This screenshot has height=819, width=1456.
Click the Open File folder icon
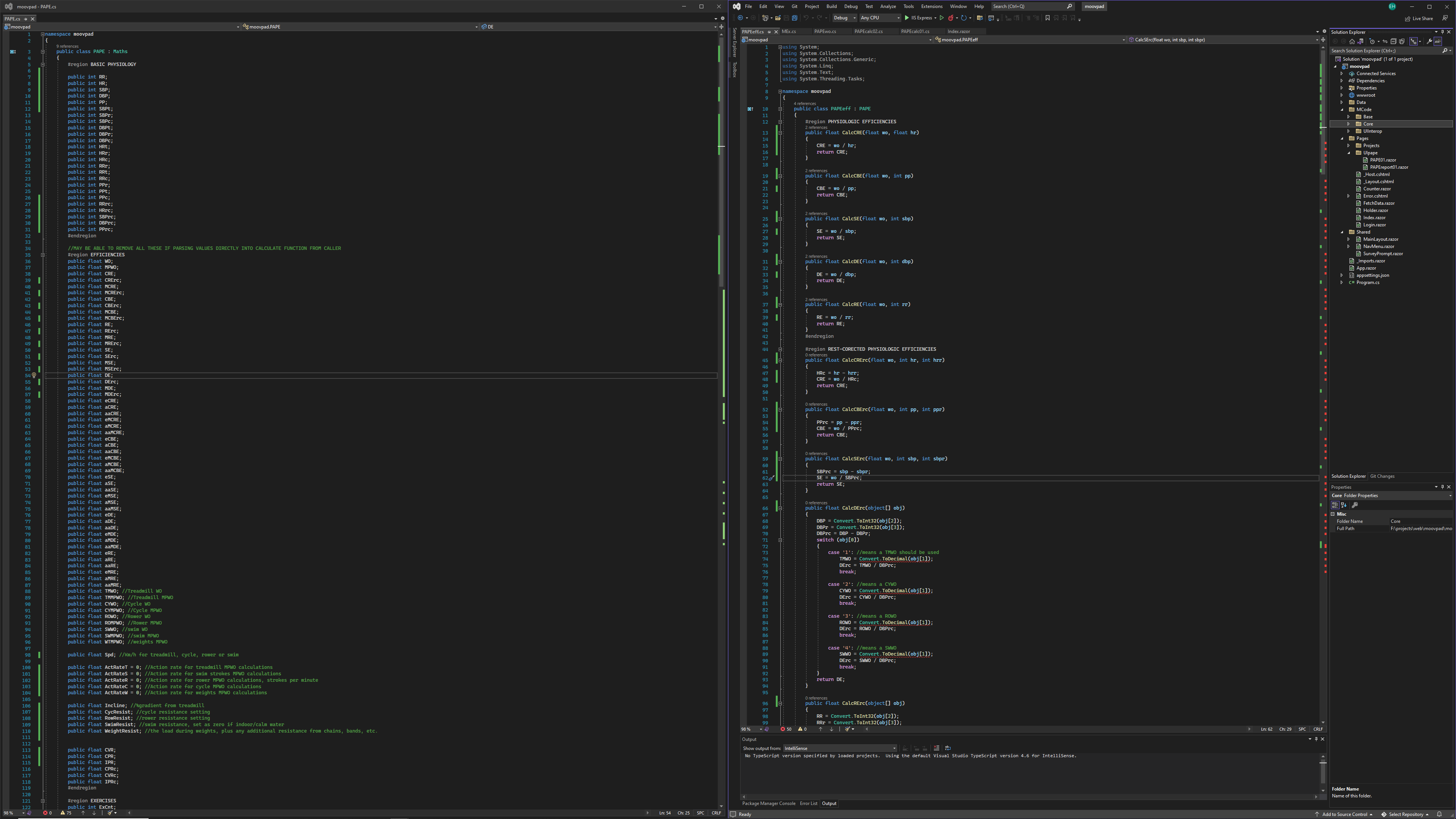(778, 18)
